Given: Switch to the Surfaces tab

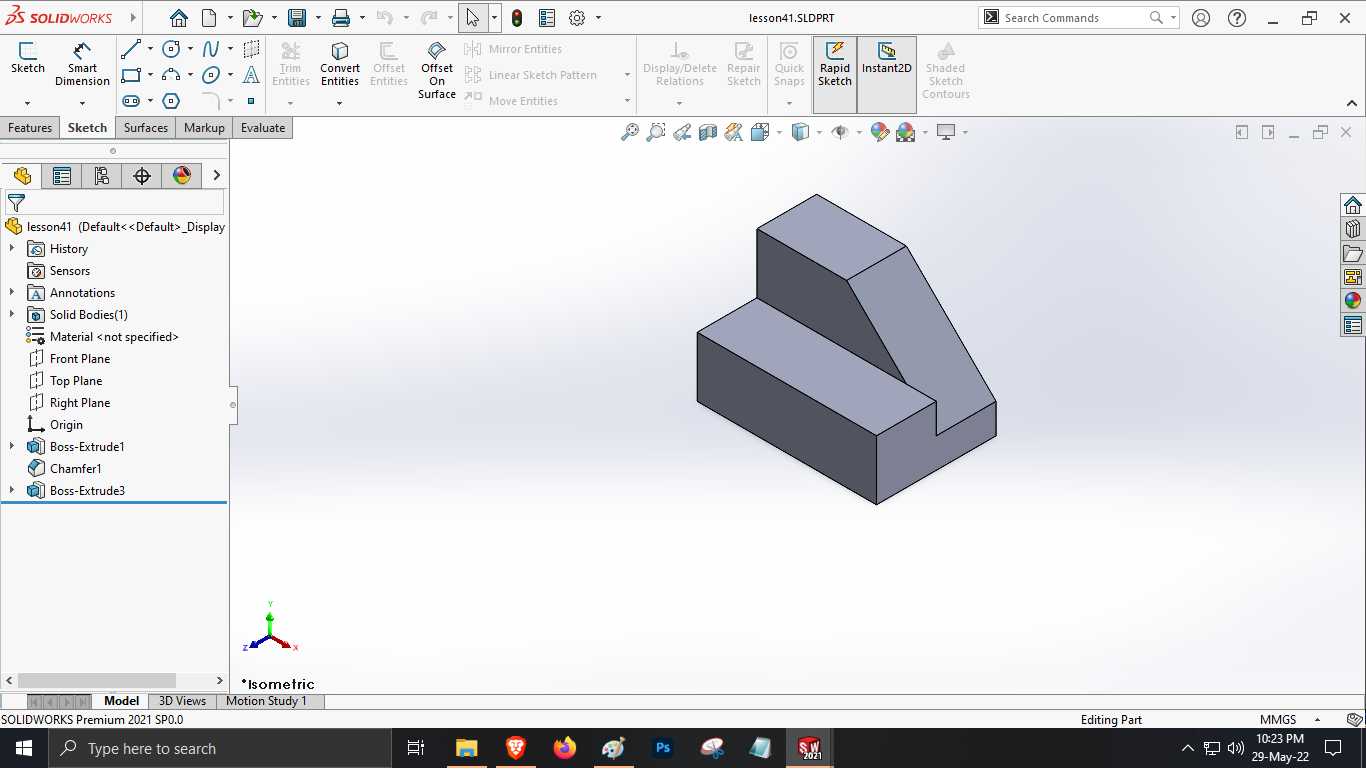Looking at the screenshot, I should click(146, 128).
